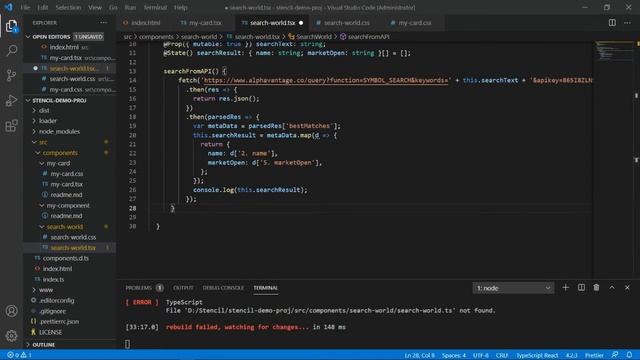
Task: Collapse the my-component folder
Action: pyautogui.click(x=68, y=206)
